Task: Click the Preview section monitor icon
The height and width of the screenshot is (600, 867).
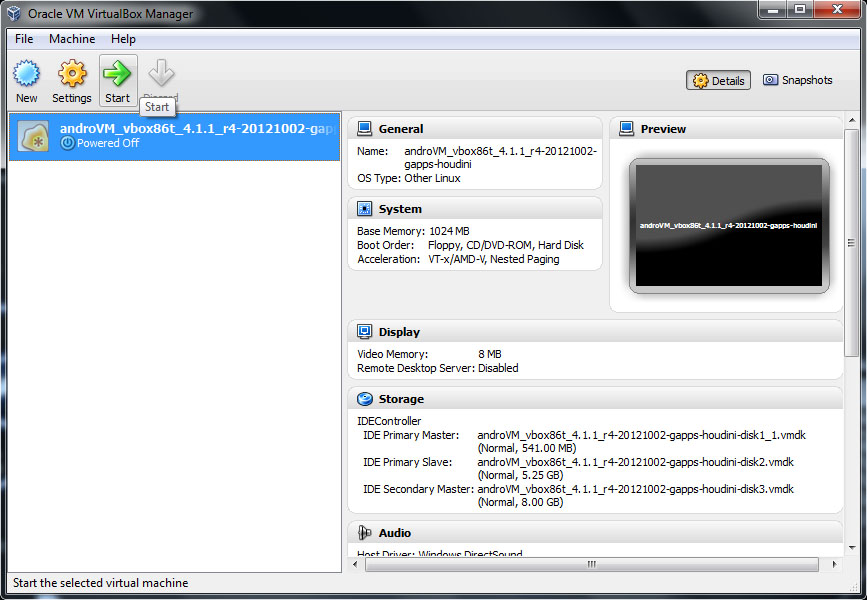Action: pos(626,129)
